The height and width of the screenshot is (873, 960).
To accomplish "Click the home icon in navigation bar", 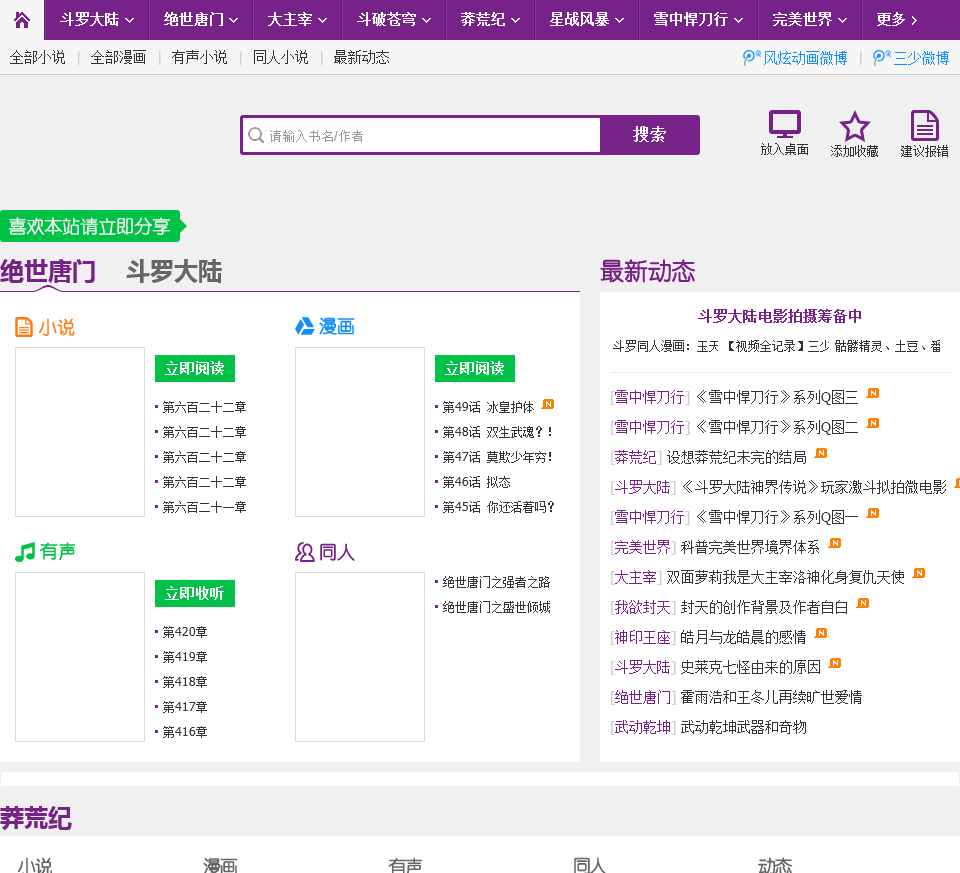I will tap(22, 19).
